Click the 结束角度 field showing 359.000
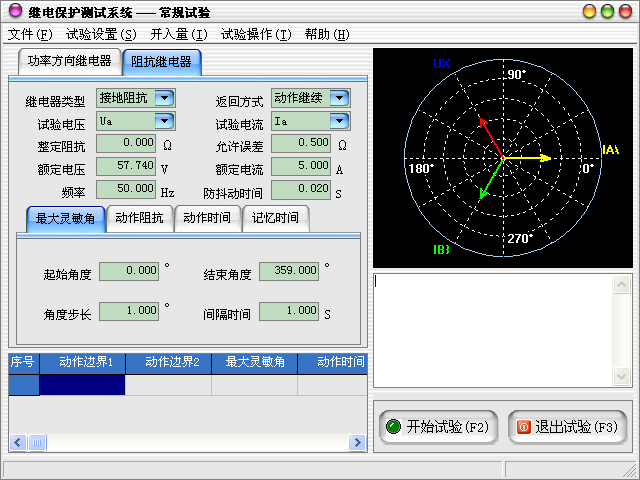640x480 pixels. pyautogui.click(x=289, y=271)
